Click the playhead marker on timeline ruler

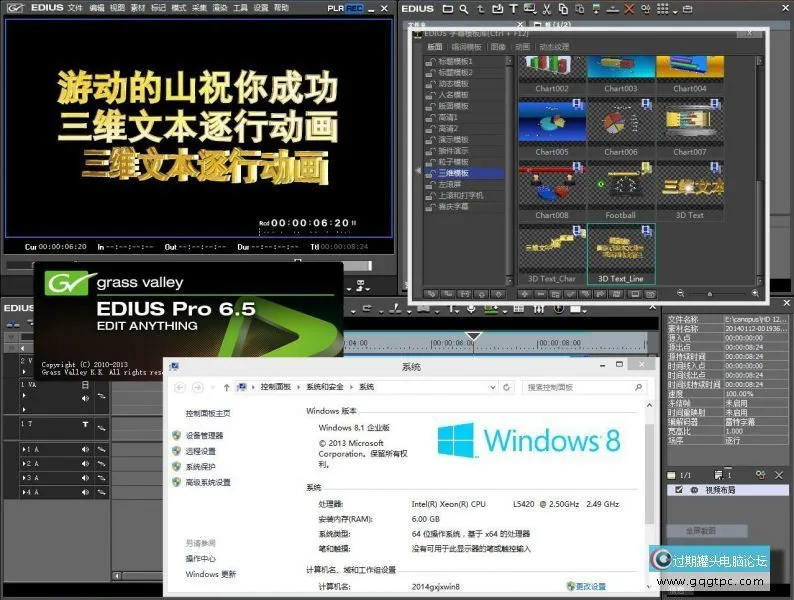[473, 337]
